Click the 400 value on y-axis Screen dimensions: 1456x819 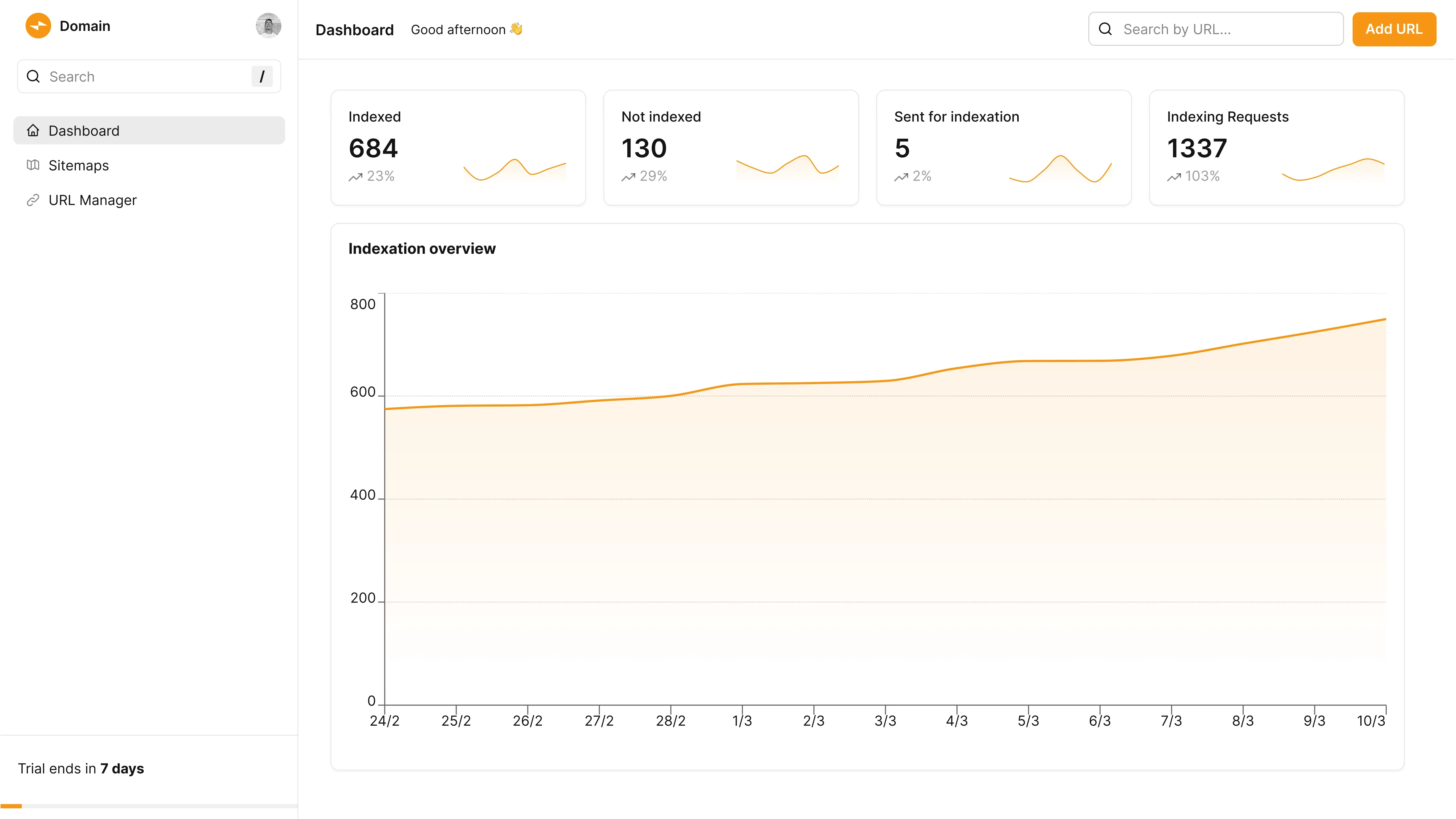[x=363, y=495]
